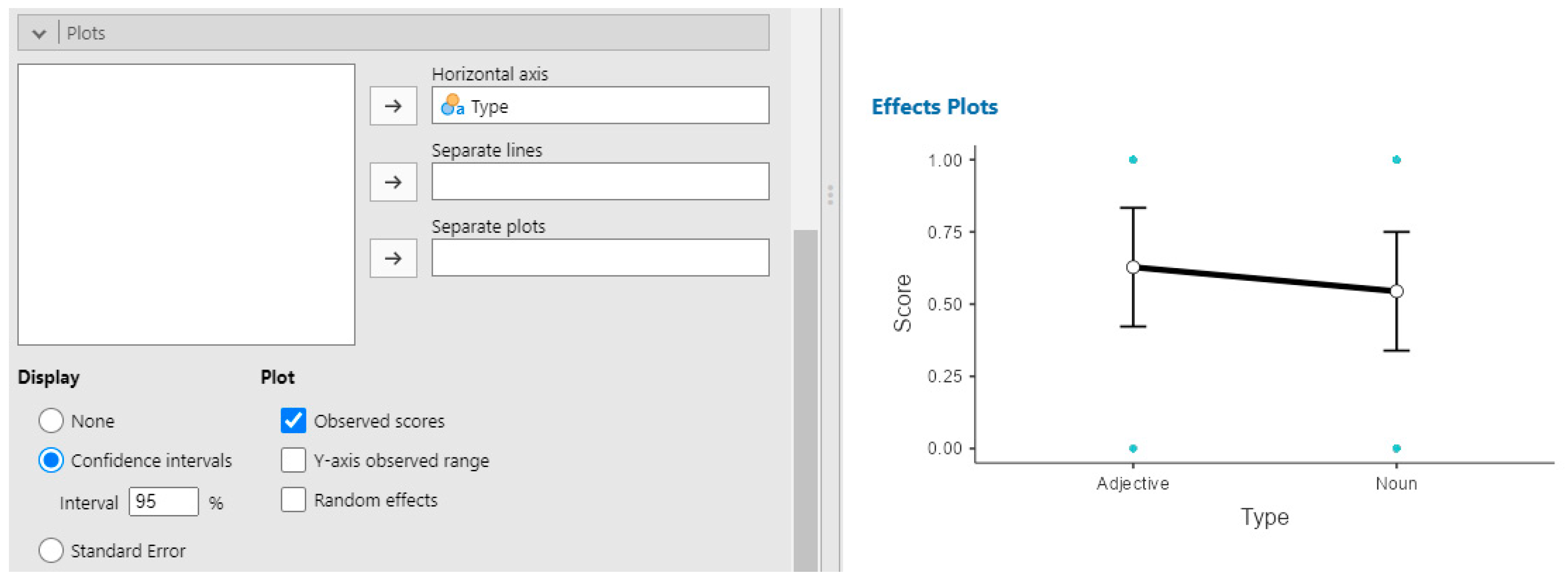Click the panel divider drag handle dots
This screenshot has width=1568, height=582.
click(x=830, y=195)
